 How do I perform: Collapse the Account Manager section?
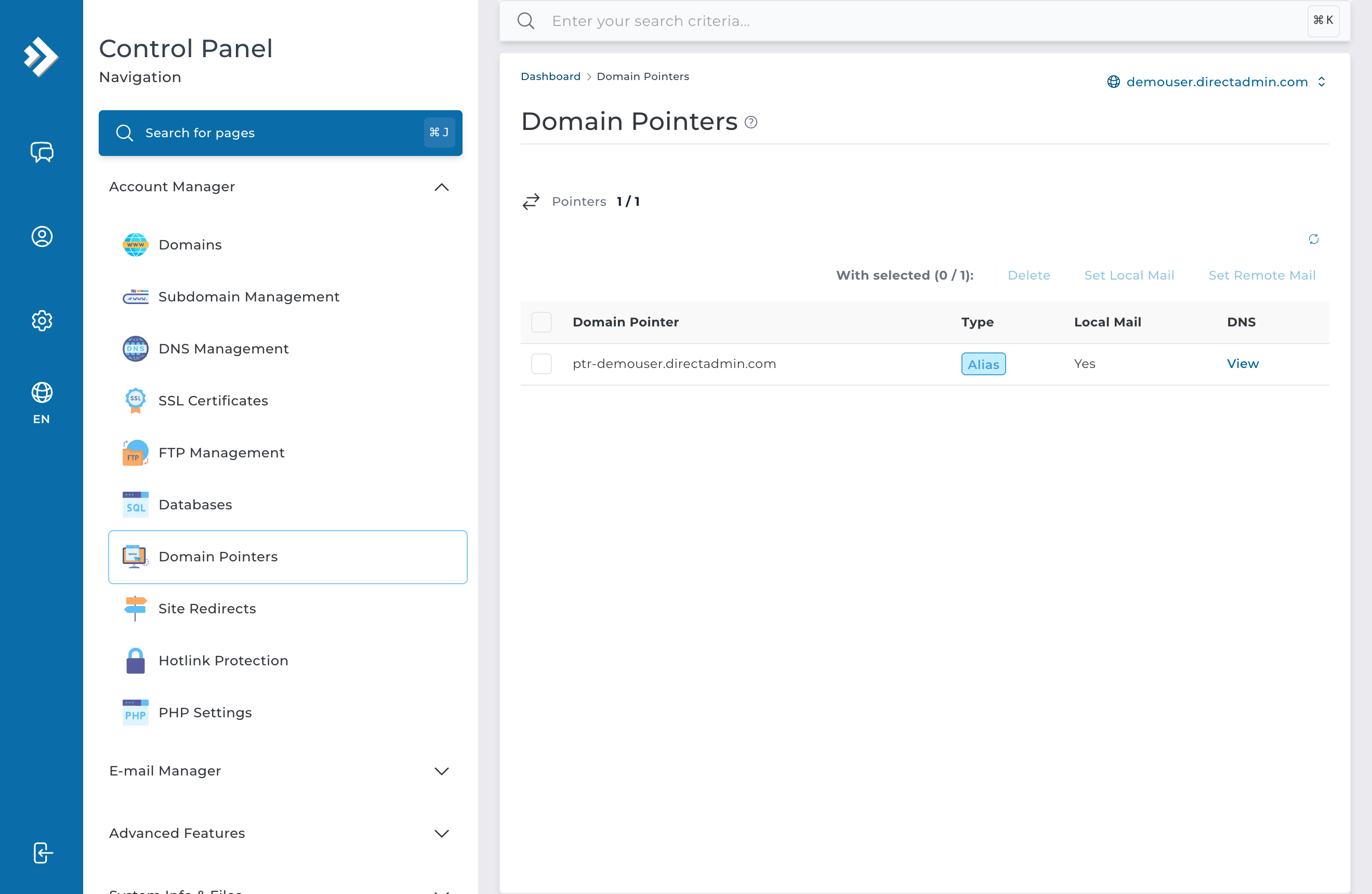click(442, 187)
